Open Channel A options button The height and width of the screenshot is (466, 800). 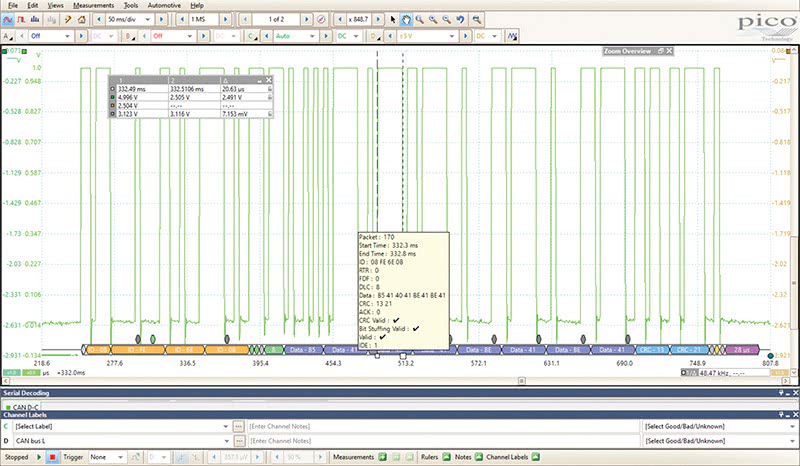click(8, 36)
